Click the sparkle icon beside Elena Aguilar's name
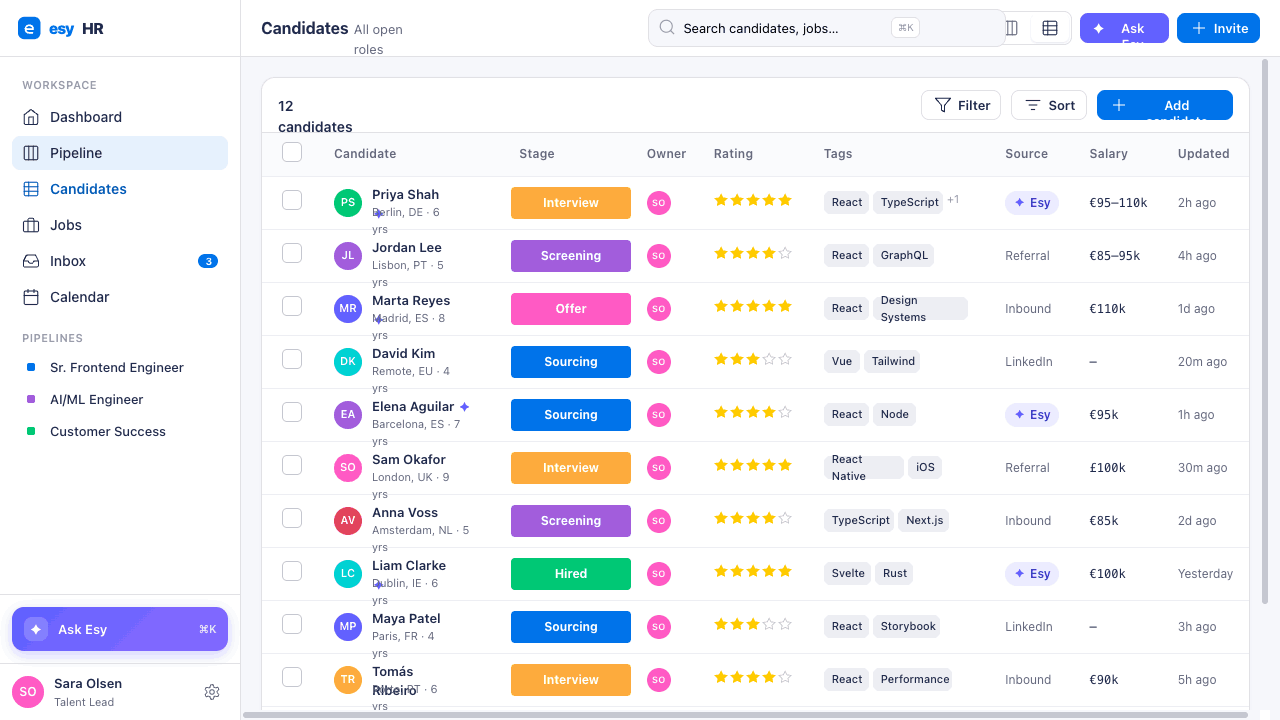 click(464, 407)
